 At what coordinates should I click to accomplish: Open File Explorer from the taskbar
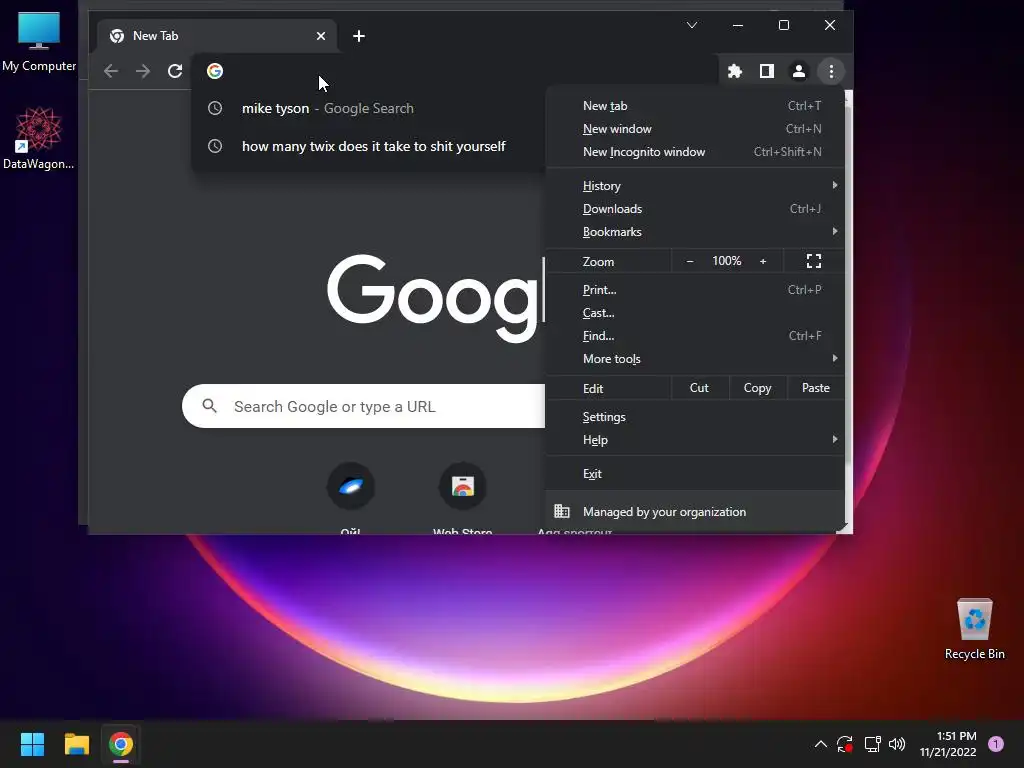pyautogui.click(x=76, y=744)
